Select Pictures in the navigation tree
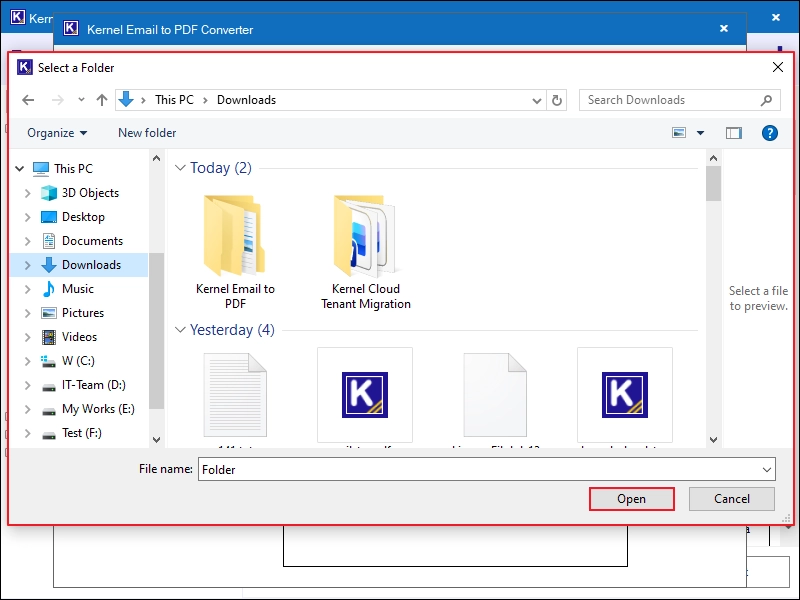Image resolution: width=800 pixels, height=600 pixels. click(83, 313)
